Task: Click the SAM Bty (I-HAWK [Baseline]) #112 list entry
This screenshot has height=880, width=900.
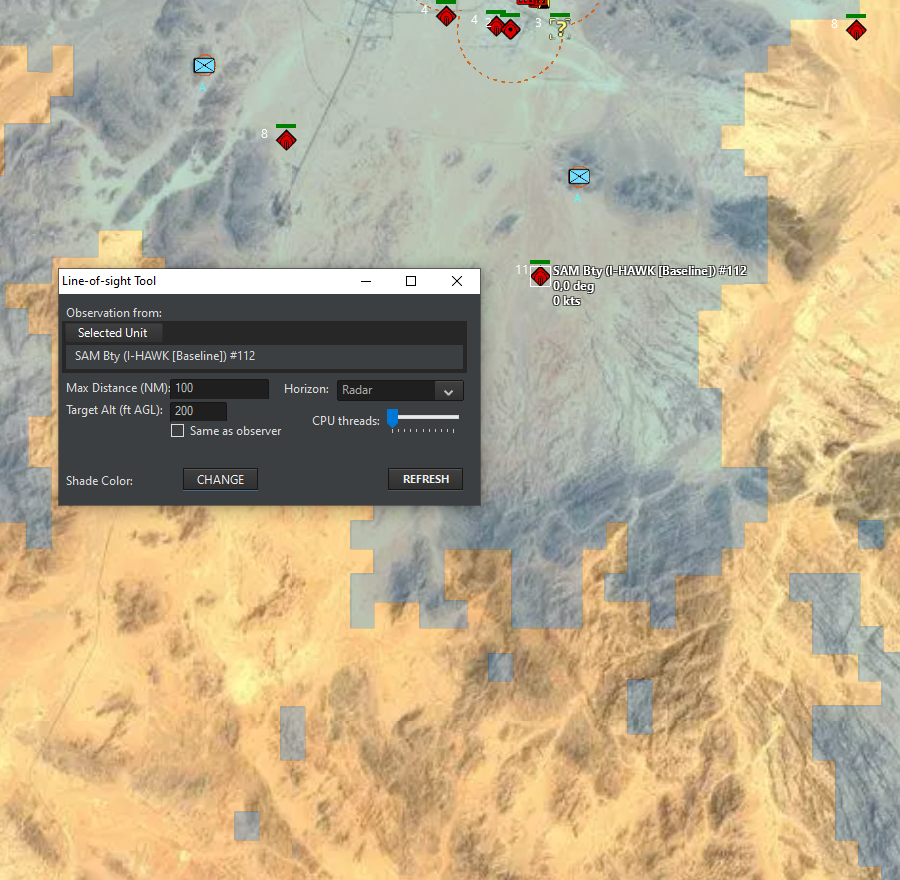Action: [x=264, y=356]
